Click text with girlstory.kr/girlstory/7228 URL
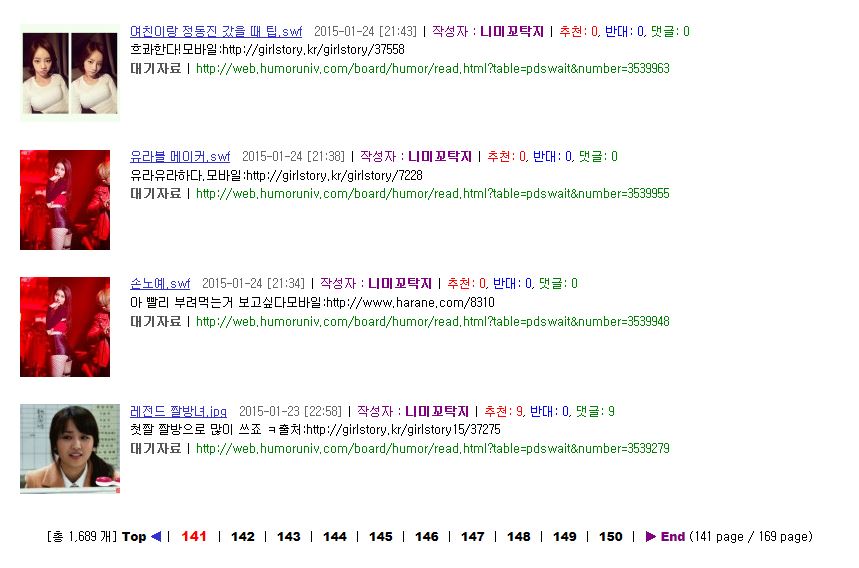The width and height of the screenshot is (859, 568). (276, 175)
